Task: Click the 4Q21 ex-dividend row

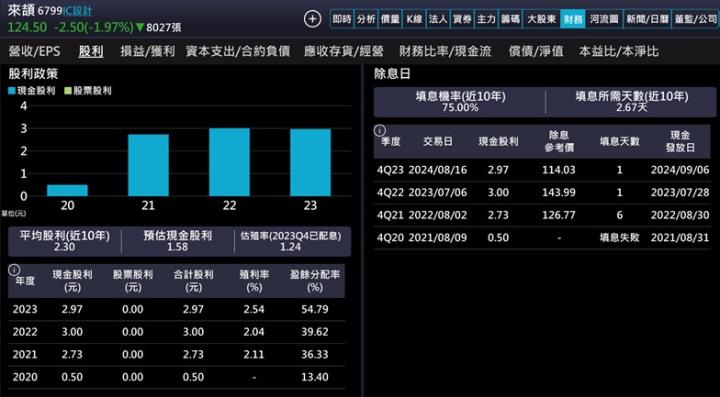Action: pyautogui.click(x=542, y=215)
